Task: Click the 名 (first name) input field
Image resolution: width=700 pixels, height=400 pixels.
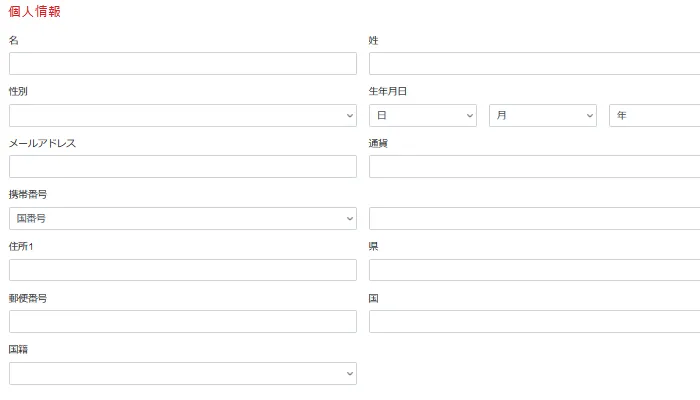Action: click(x=182, y=64)
